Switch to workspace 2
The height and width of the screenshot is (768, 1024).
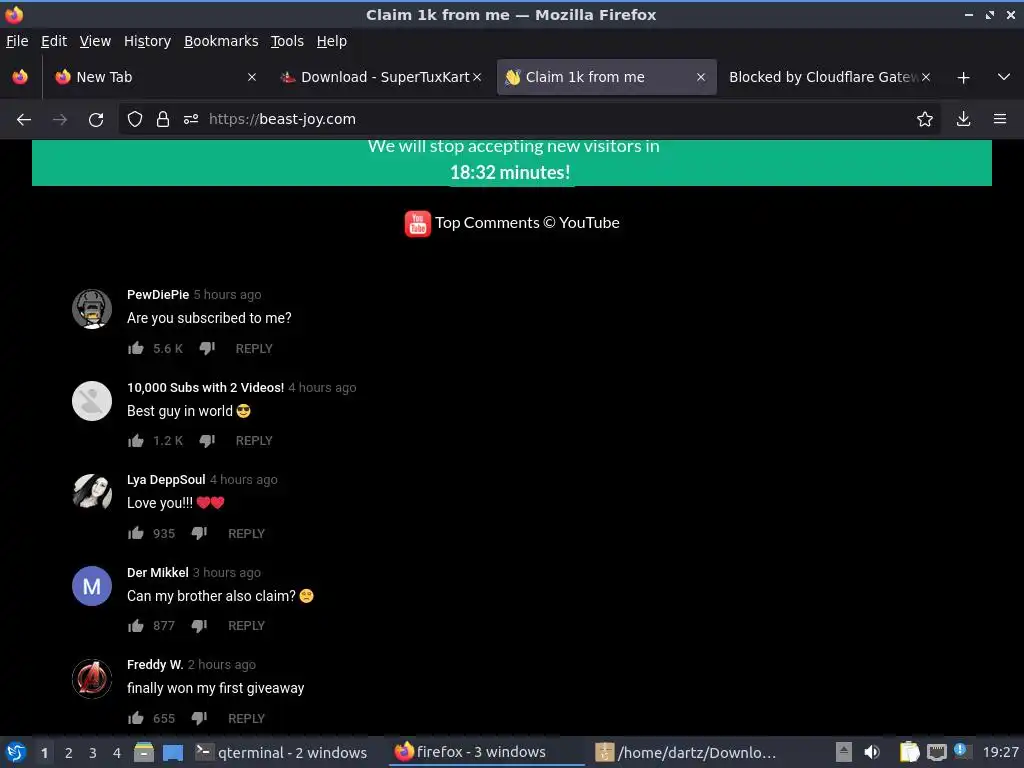69,753
